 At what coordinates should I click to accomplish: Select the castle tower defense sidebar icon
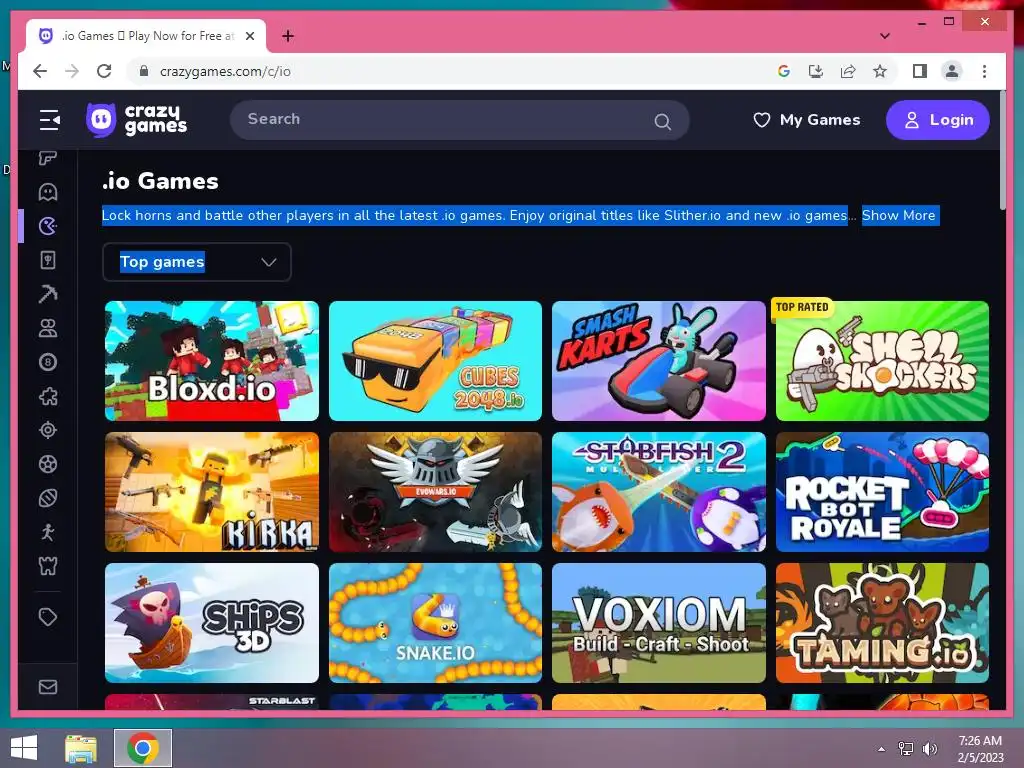click(x=48, y=566)
